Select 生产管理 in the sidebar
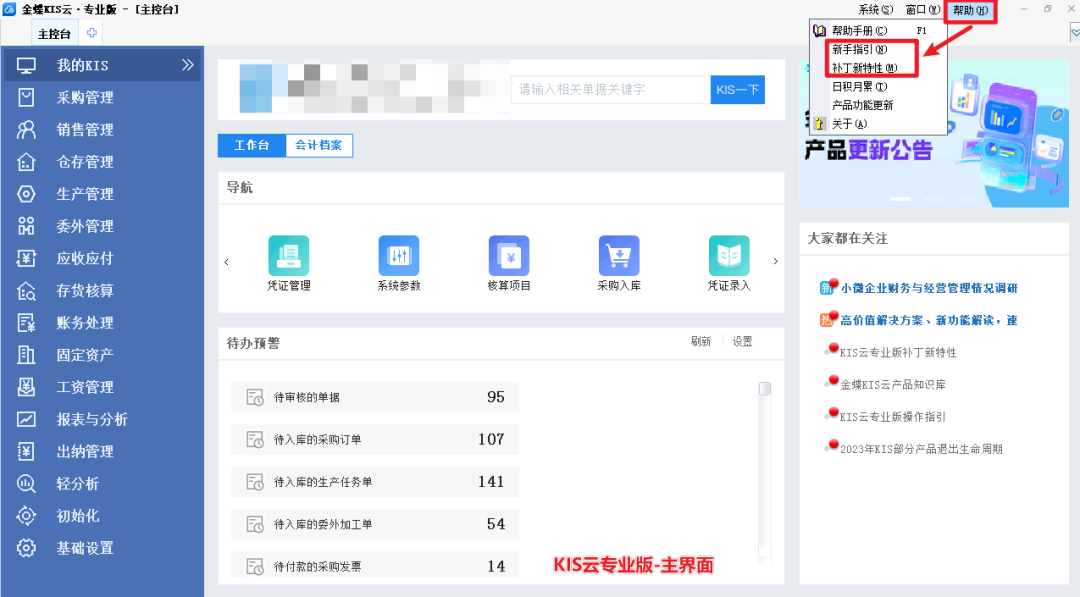 85,194
